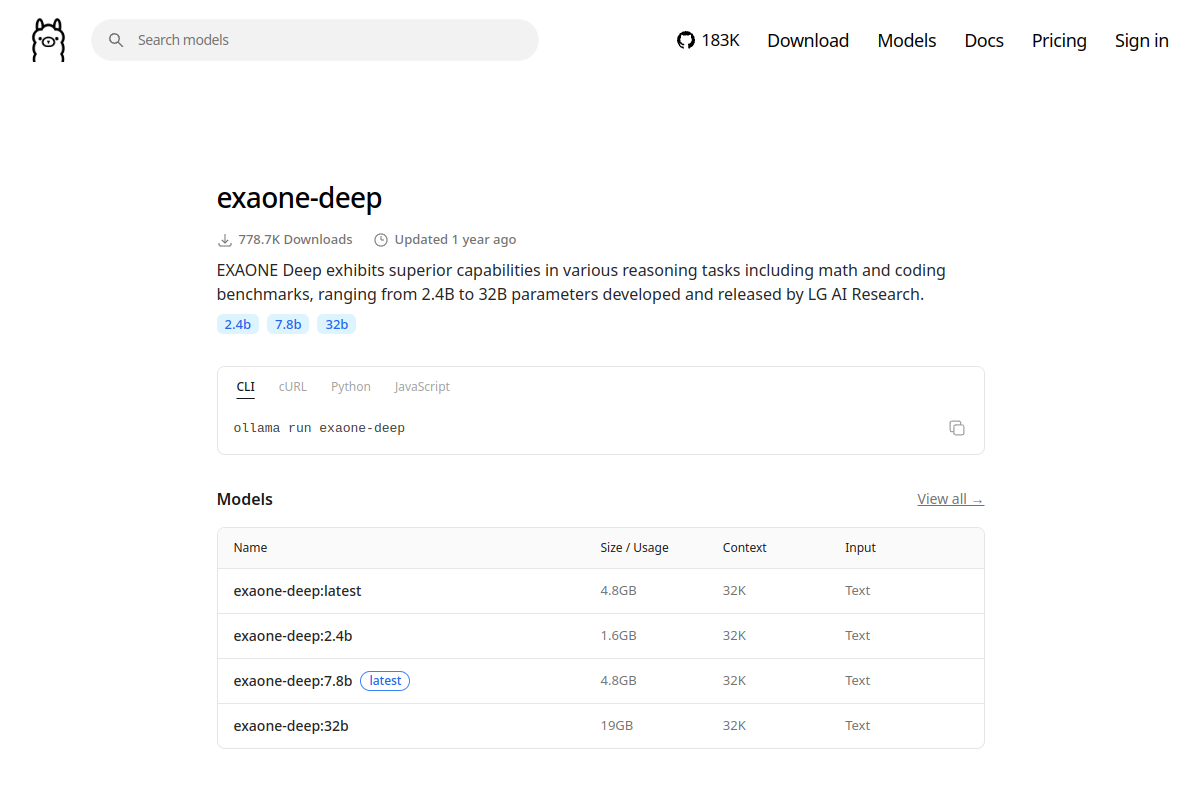Open the Docs link

click(x=984, y=40)
